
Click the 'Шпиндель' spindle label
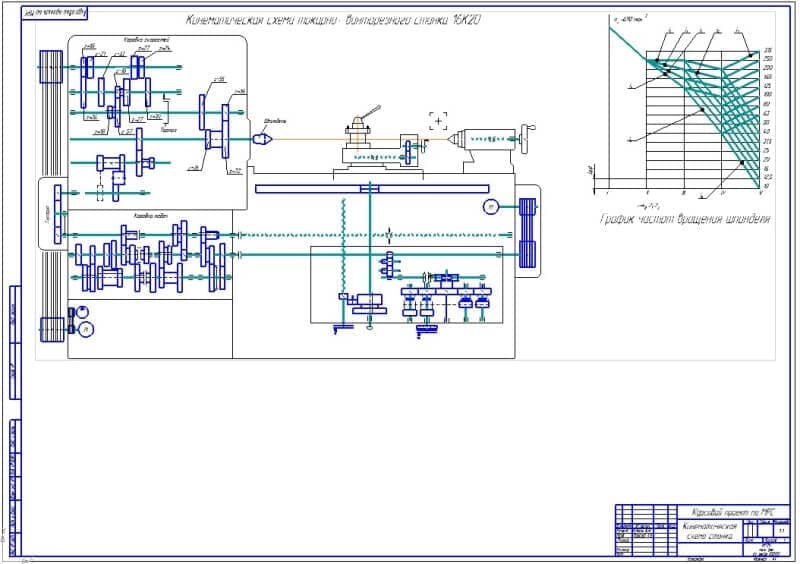click(x=275, y=121)
